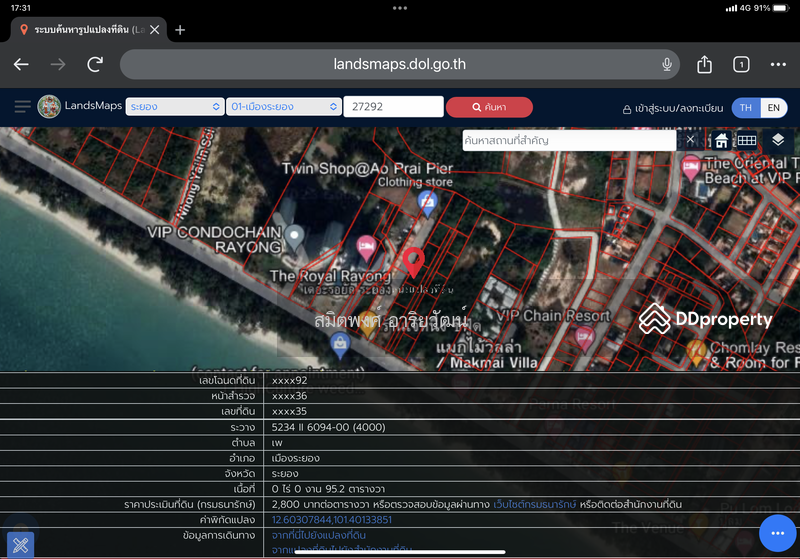Click the grid icon on map toolbar
800x559 pixels.
click(746, 140)
